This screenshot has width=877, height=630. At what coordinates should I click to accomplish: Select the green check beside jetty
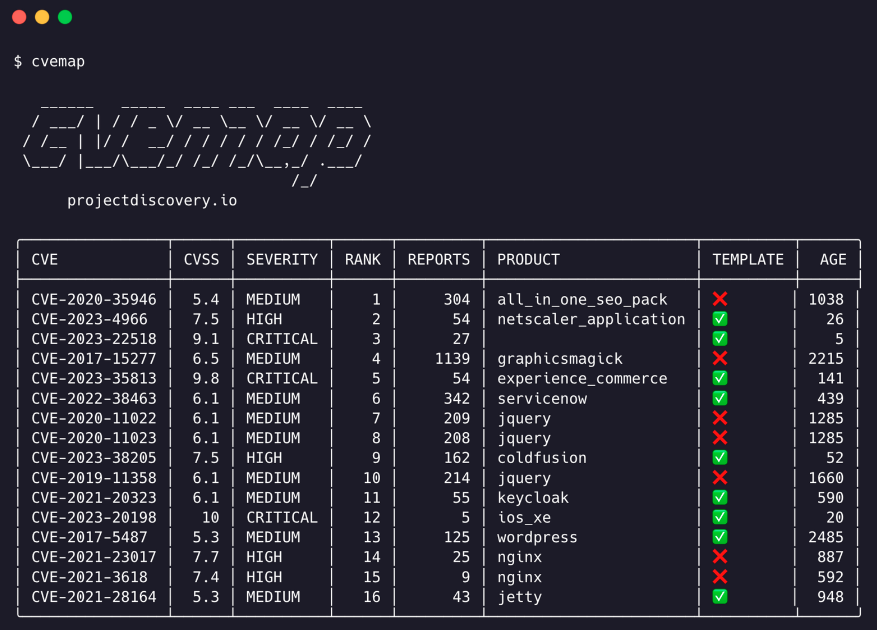click(x=719, y=597)
